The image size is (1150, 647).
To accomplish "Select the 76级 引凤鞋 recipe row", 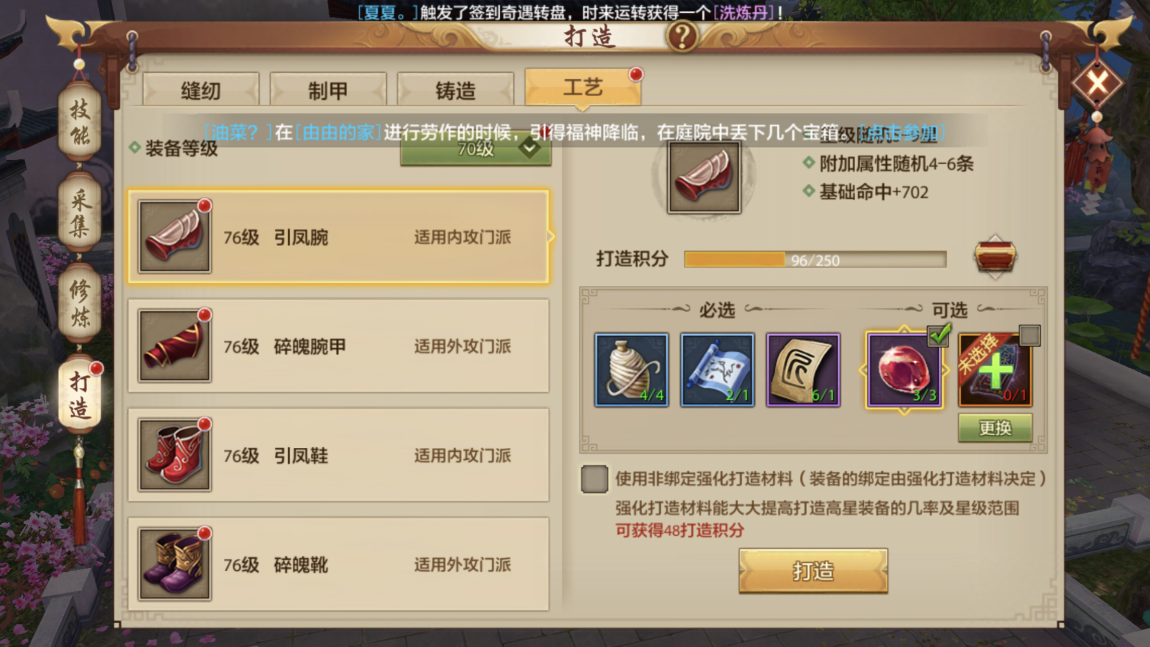I will pyautogui.click(x=339, y=455).
